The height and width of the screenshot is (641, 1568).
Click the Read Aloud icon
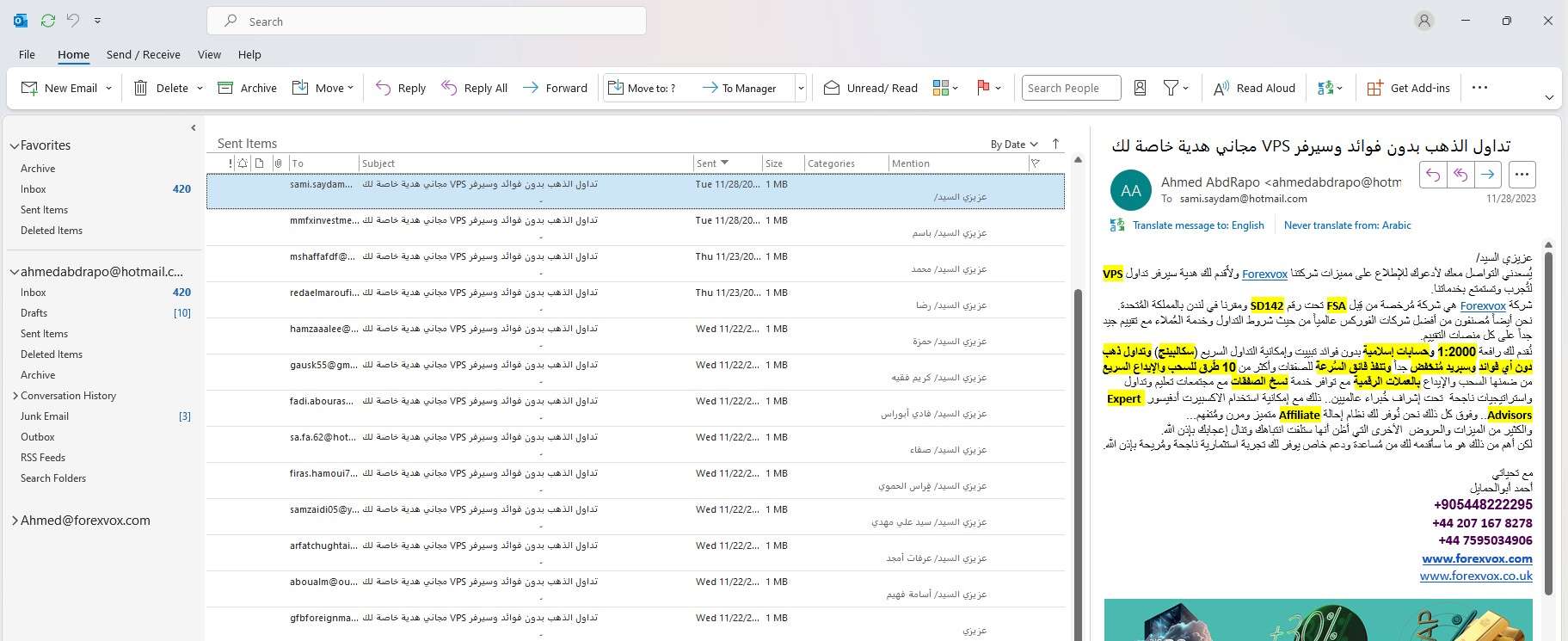[x=1221, y=88]
